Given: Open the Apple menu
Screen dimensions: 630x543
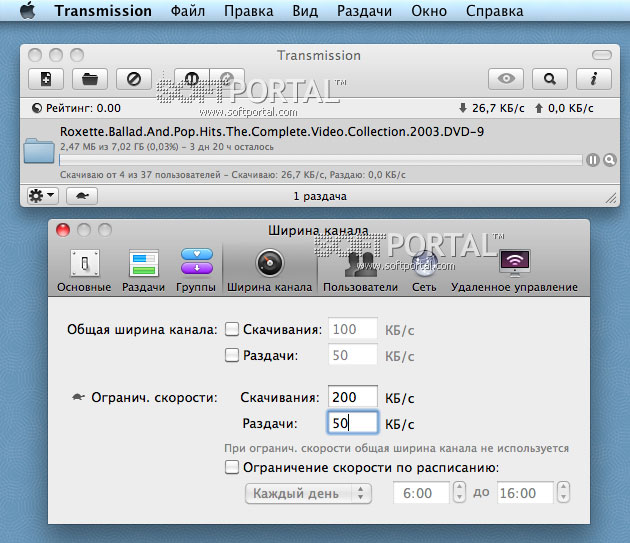Looking at the screenshot, I should [28, 10].
